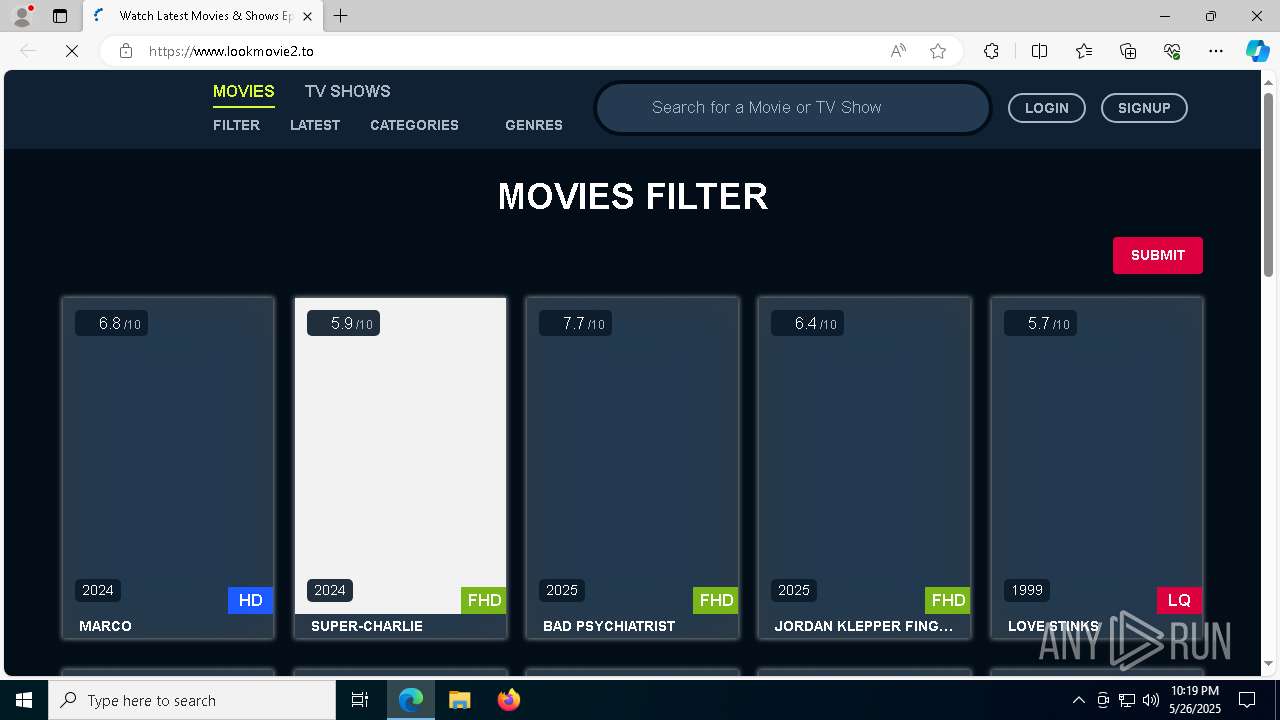Click the page vertical scrollbar thumb
The image size is (1280, 720).
(x=1269, y=185)
